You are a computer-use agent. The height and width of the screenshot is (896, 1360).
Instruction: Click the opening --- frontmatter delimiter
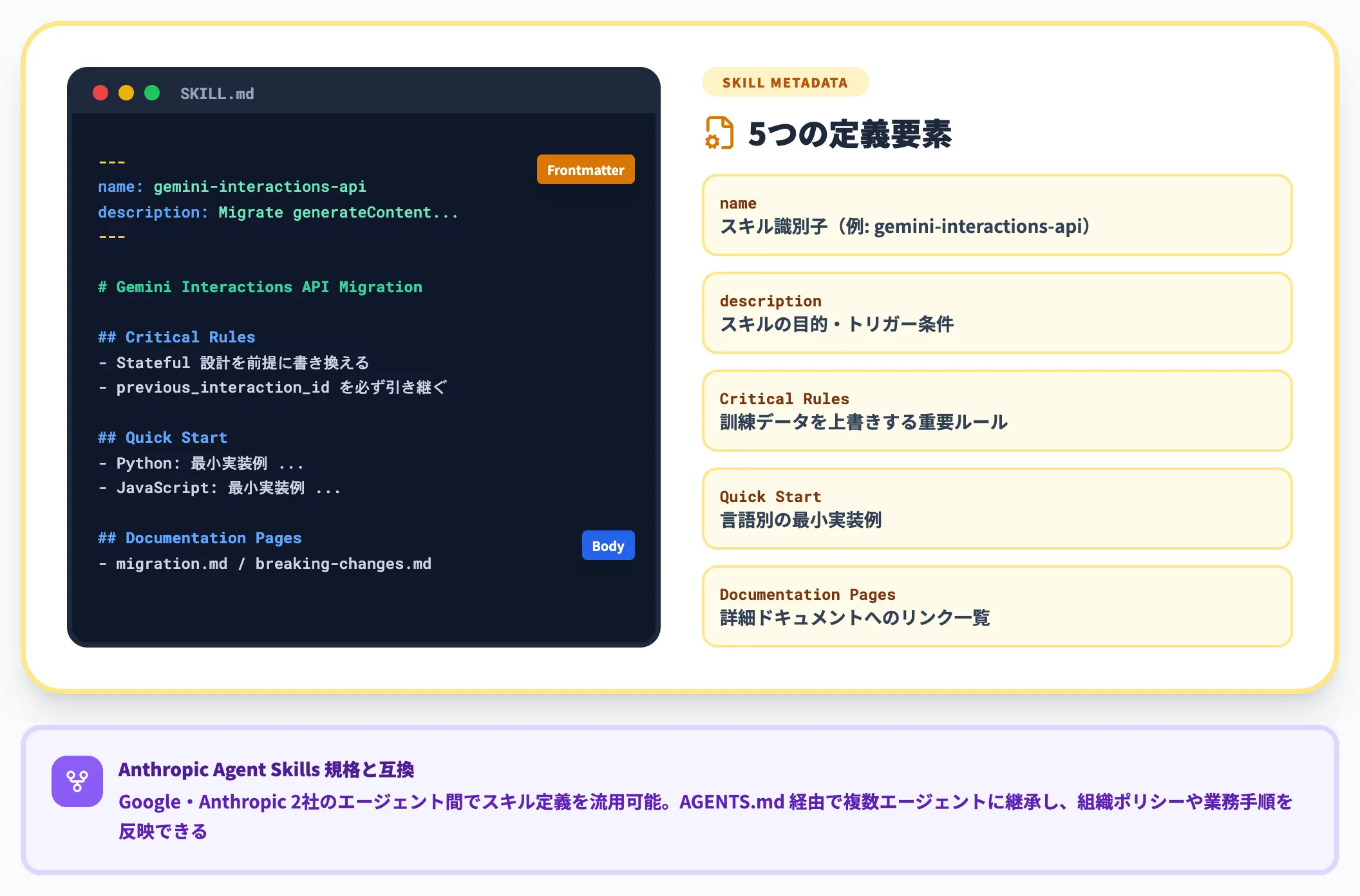coord(112,162)
